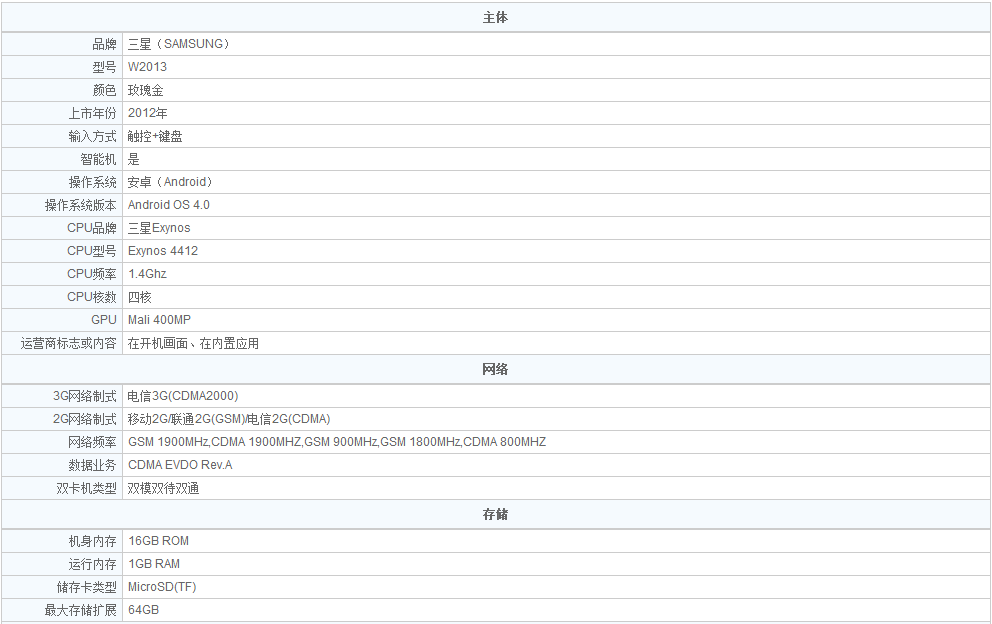Click the 颜色 row label
This screenshot has width=992, height=624.
tap(104, 90)
